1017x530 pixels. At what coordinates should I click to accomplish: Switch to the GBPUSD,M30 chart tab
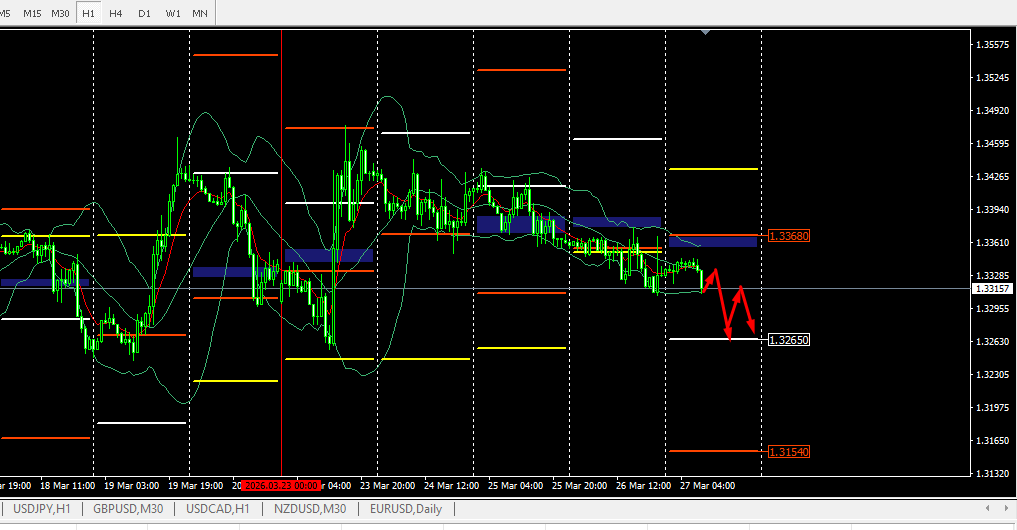pyautogui.click(x=129, y=509)
